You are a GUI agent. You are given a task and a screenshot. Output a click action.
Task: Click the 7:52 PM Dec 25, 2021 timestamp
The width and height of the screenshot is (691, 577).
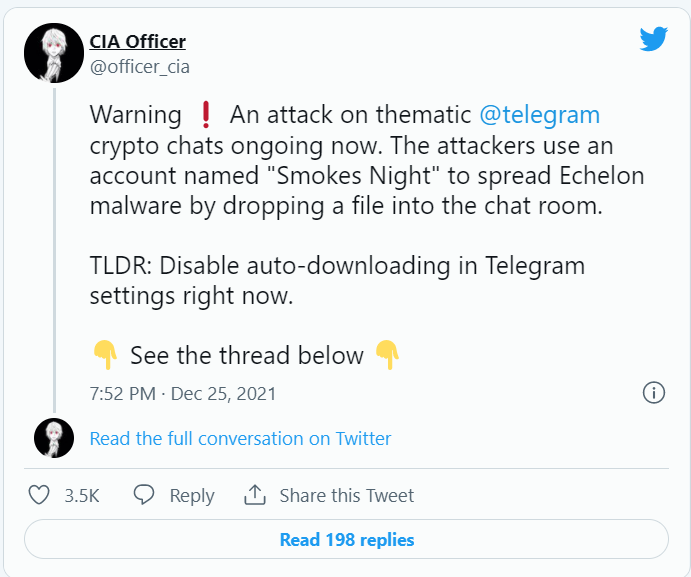click(183, 393)
